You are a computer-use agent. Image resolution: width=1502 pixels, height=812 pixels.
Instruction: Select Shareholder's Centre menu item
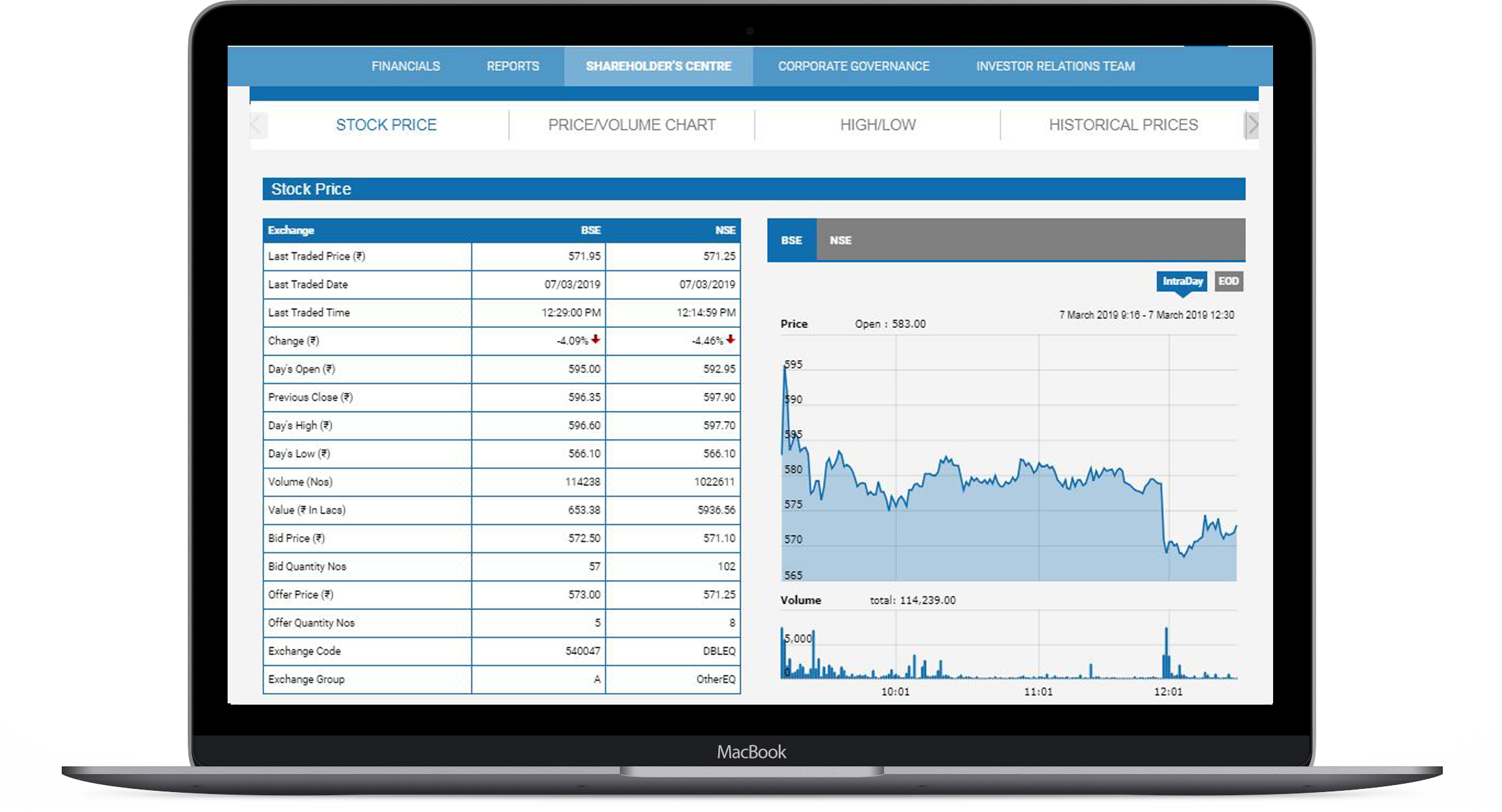pos(658,66)
